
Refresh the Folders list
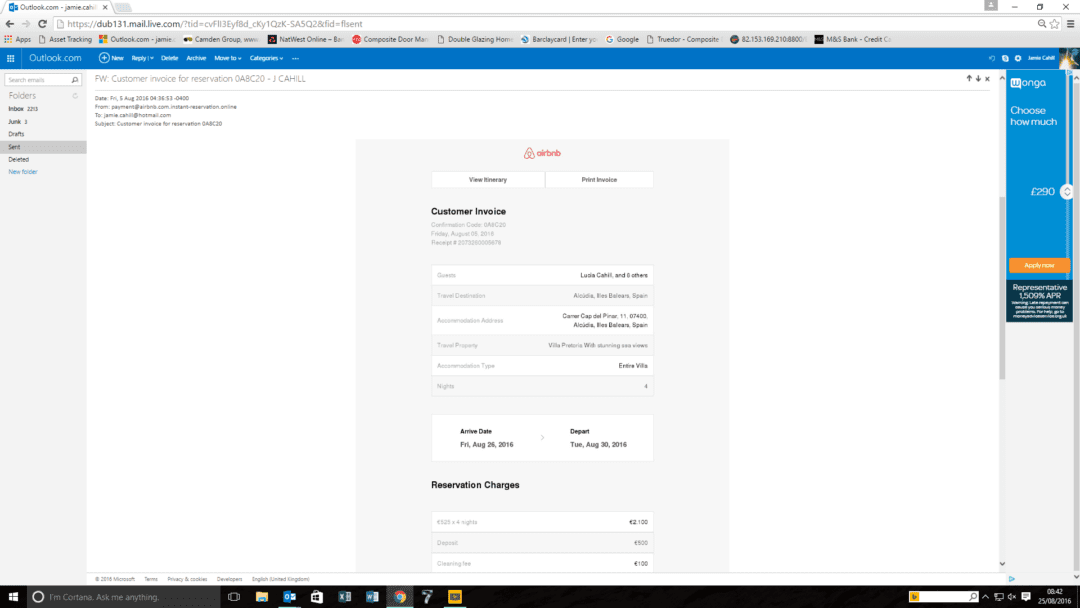75,96
